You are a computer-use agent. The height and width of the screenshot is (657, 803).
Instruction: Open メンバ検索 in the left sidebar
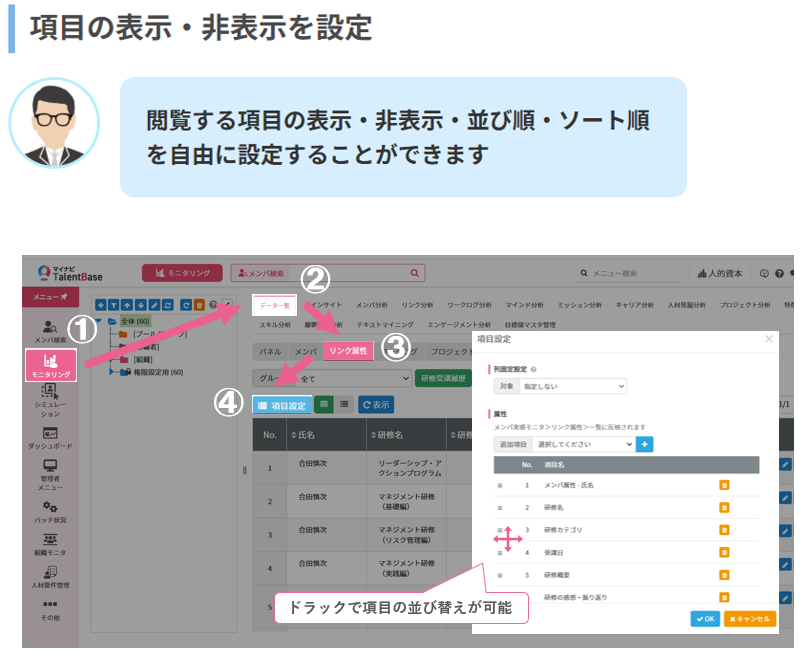[x=50, y=331]
